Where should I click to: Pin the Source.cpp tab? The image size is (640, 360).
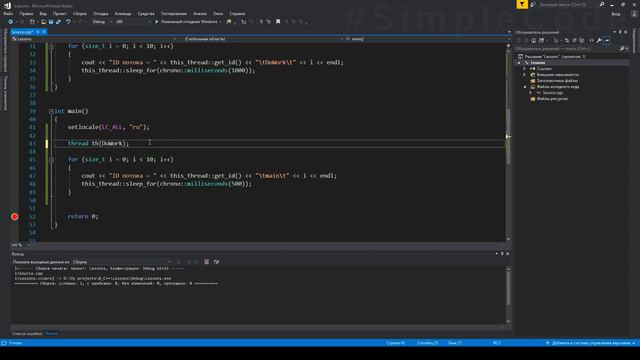[x=38, y=32]
